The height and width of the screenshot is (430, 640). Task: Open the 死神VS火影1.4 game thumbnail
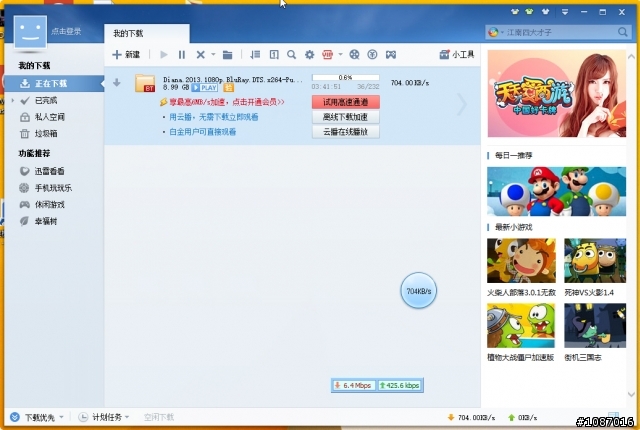pos(595,261)
